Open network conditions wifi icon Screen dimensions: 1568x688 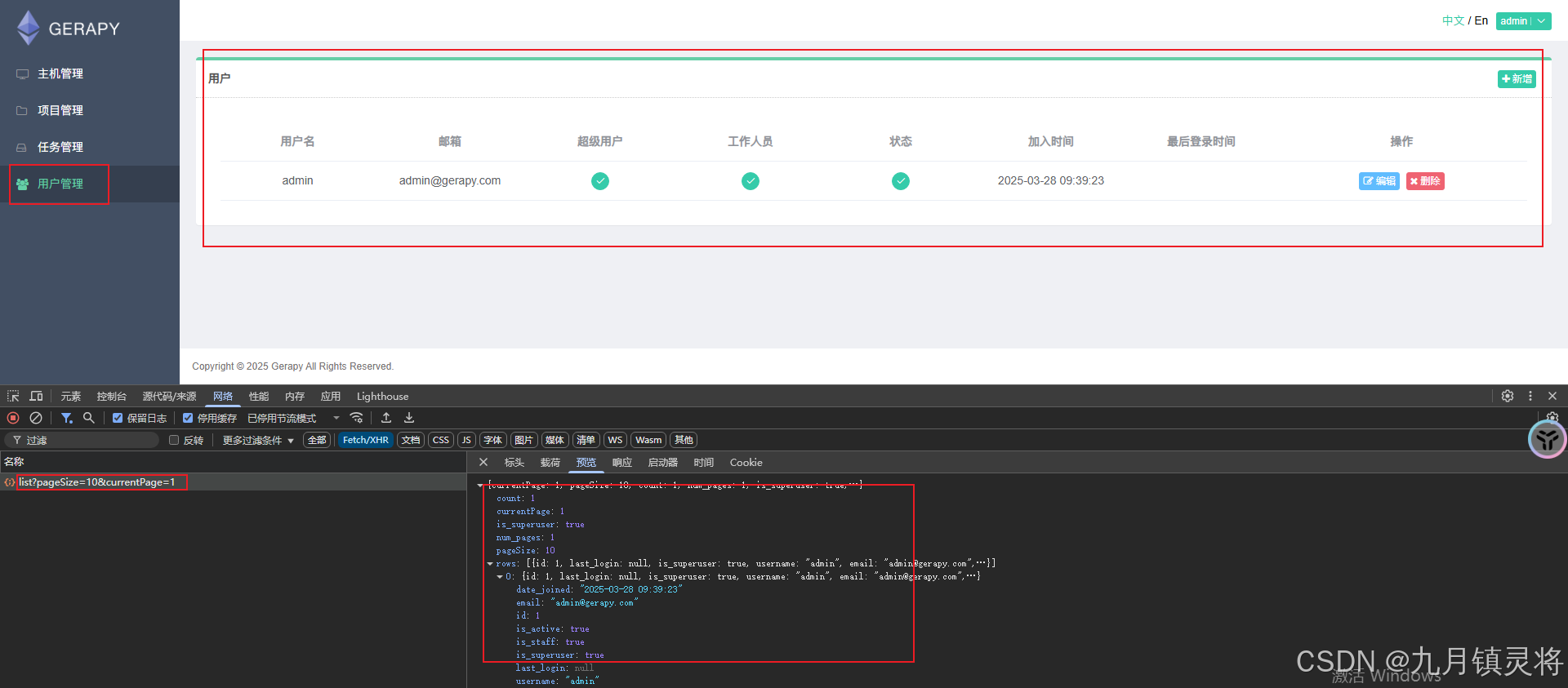click(356, 418)
